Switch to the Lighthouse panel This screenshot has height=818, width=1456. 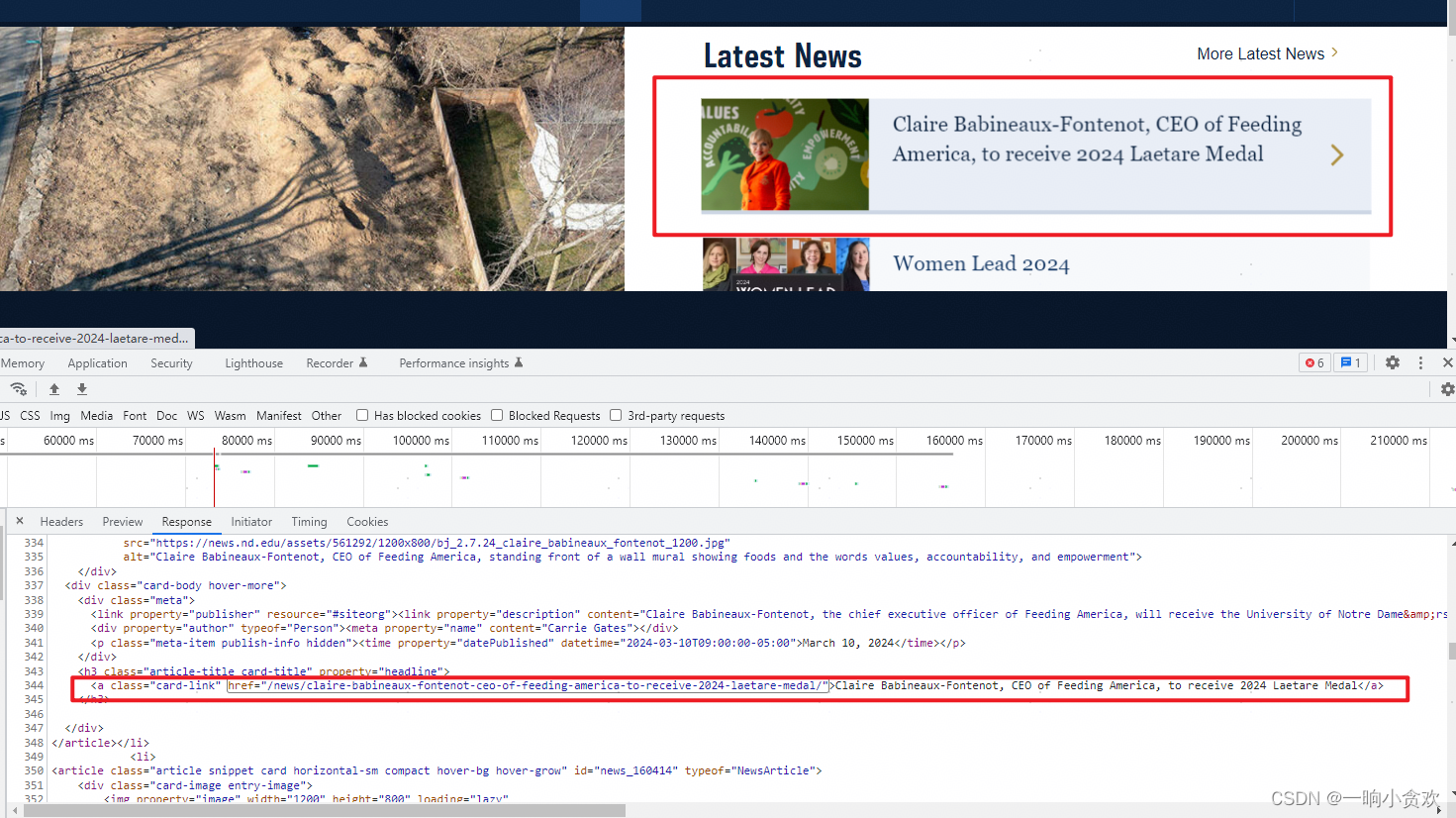click(253, 363)
